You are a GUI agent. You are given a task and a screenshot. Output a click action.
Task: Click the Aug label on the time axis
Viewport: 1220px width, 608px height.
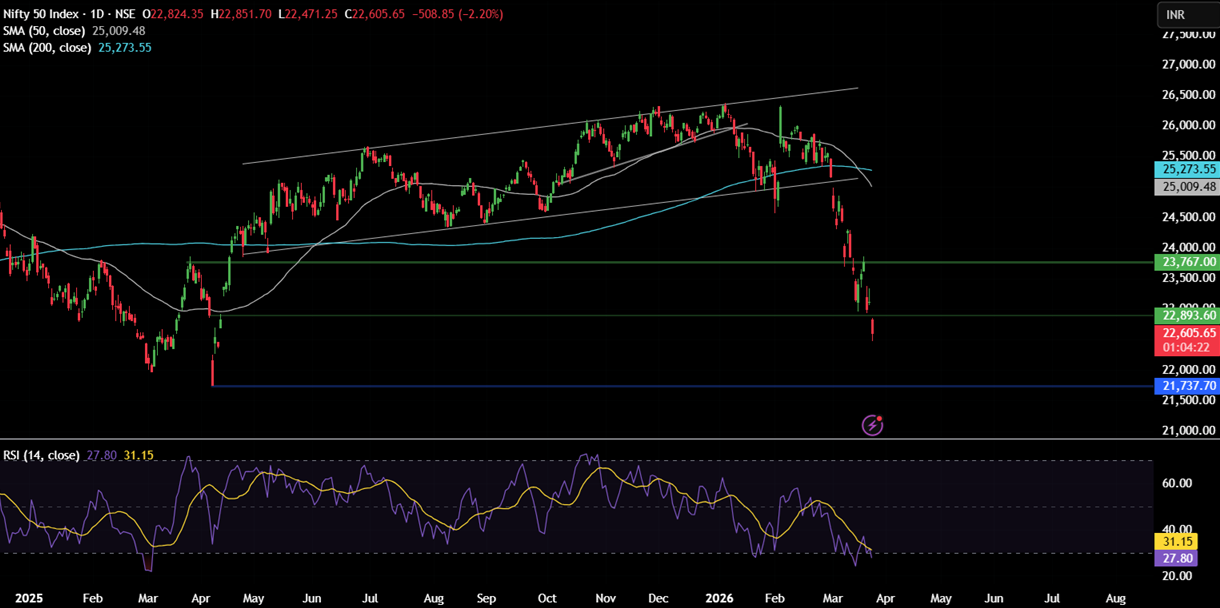(1116, 598)
